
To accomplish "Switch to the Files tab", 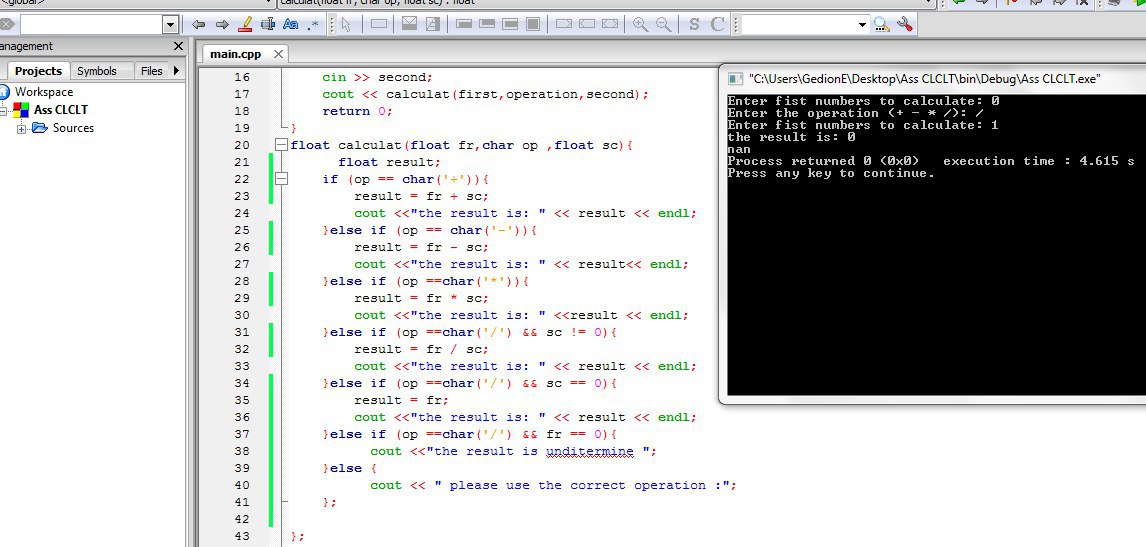I will (x=151, y=71).
